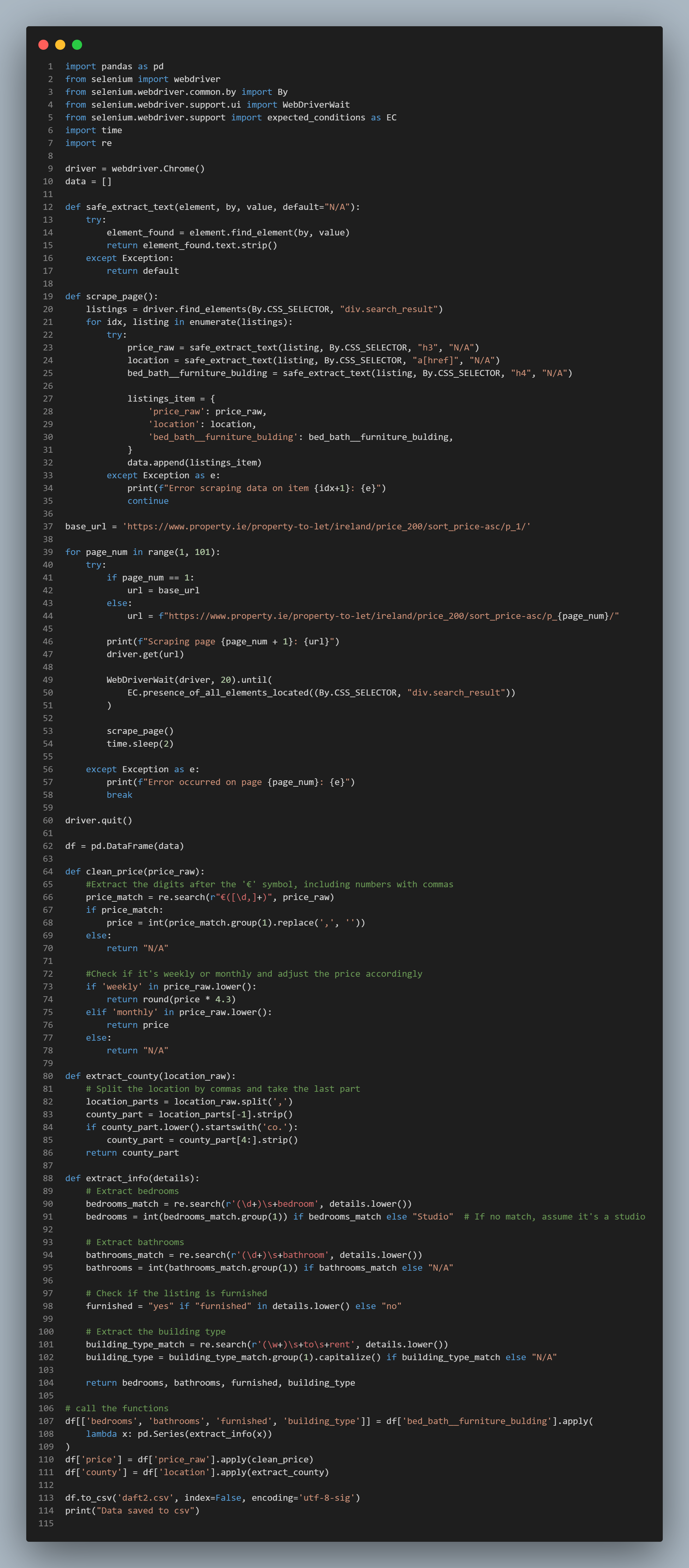Click the assume it's a studio comment
This screenshot has width=689, height=1568.
554,1217
